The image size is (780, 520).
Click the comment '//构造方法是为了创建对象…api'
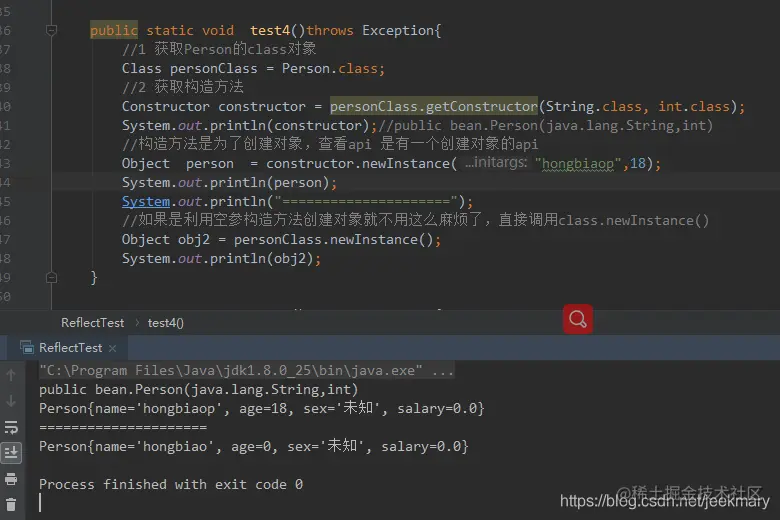point(330,144)
